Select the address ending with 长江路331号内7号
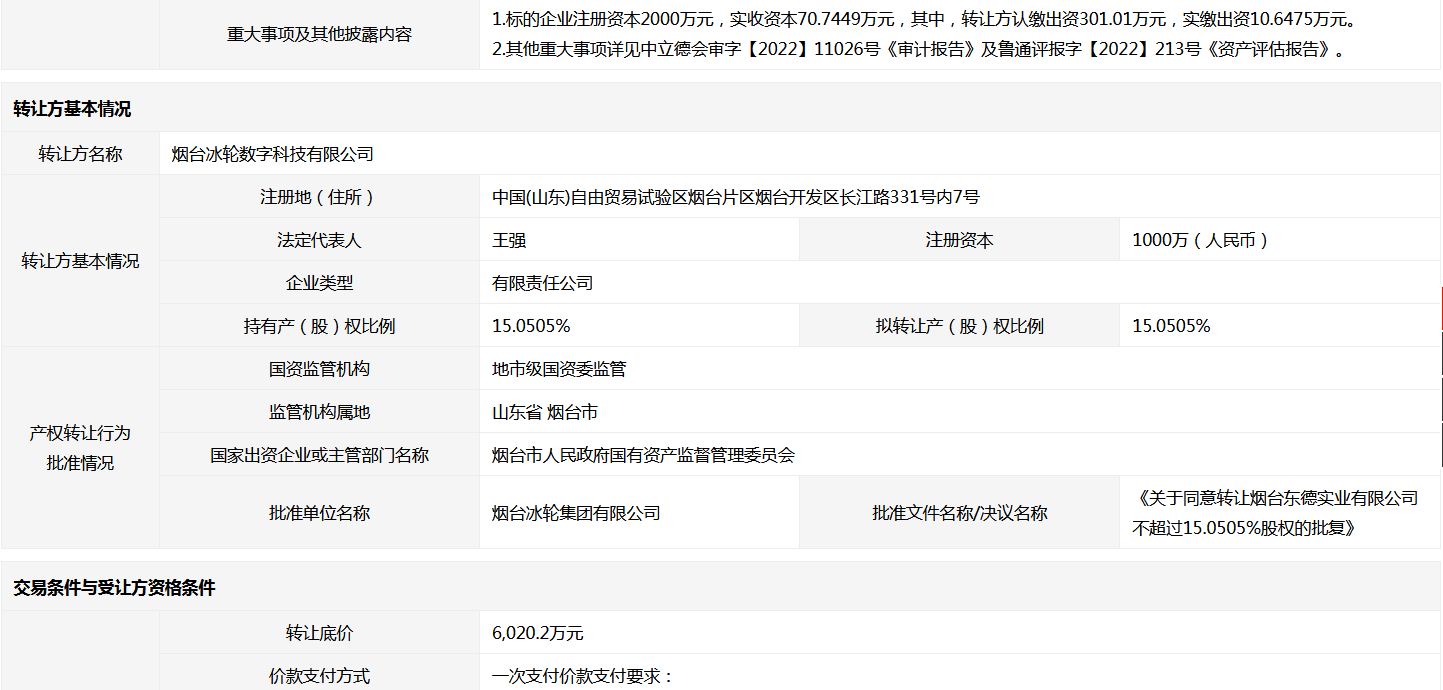Image resolution: width=1443 pixels, height=690 pixels. (x=736, y=197)
